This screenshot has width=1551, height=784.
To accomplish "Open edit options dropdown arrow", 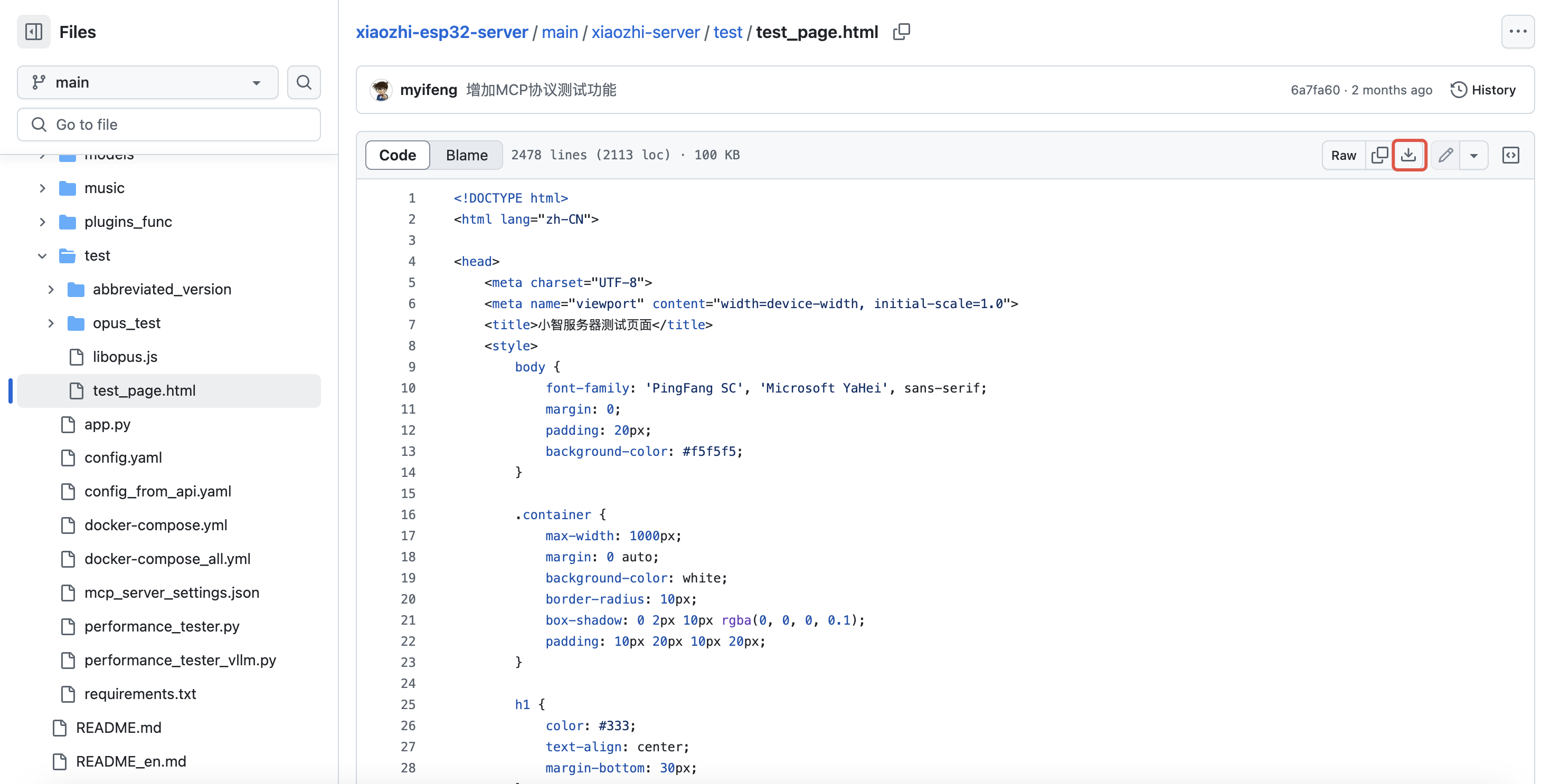I will coord(1473,155).
